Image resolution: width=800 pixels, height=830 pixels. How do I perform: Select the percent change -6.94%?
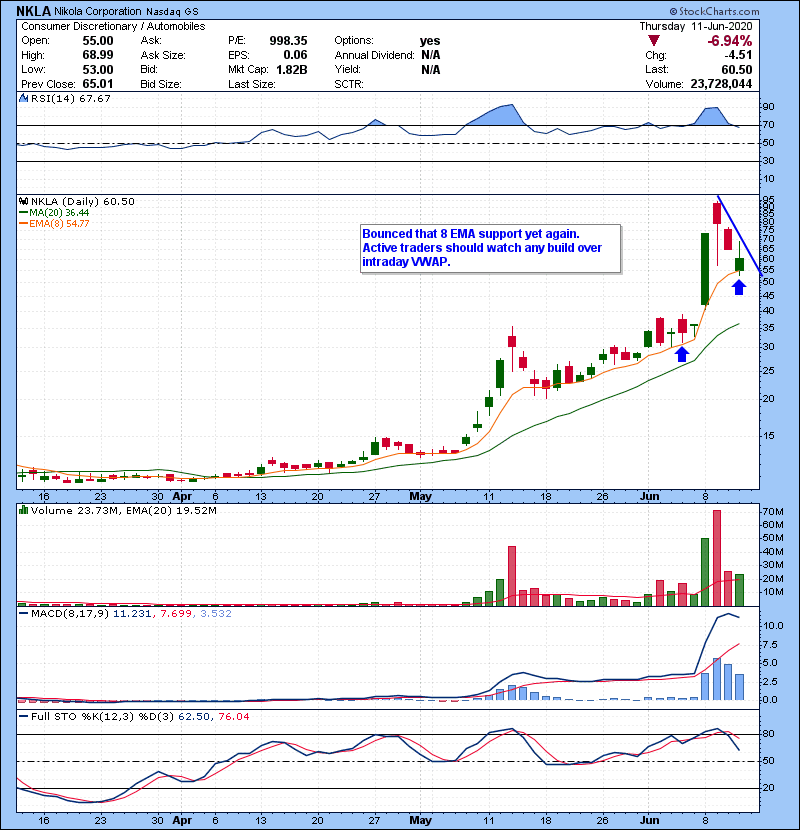tap(730, 41)
